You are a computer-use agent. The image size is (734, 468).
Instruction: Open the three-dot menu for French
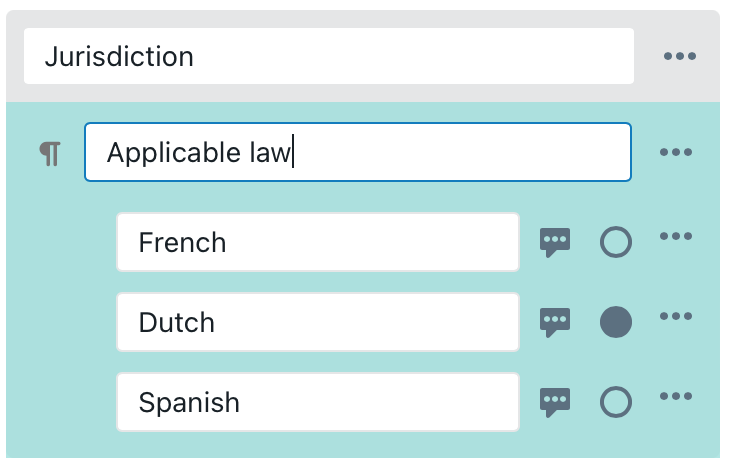click(676, 237)
